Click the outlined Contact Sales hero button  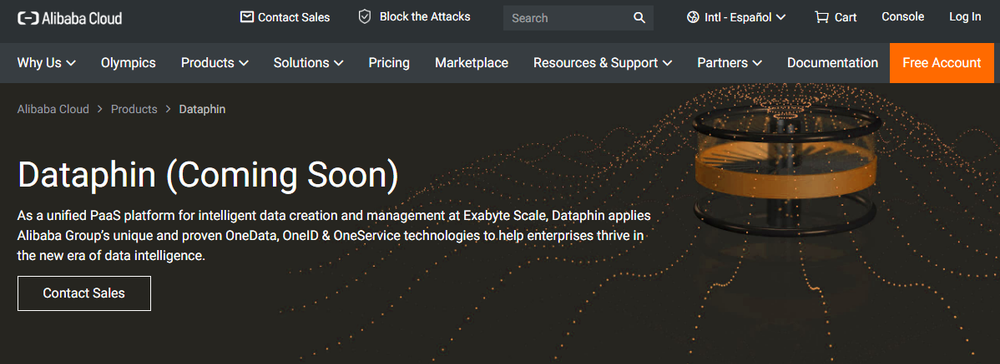pos(84,293)
